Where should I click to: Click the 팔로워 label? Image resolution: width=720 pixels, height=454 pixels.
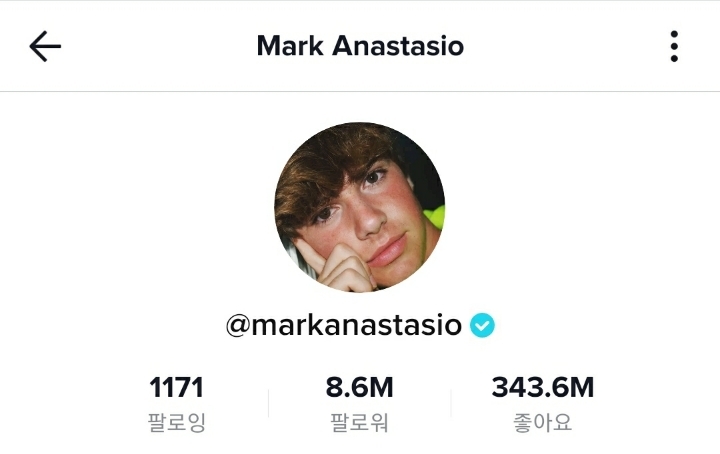tap(360, 422)
